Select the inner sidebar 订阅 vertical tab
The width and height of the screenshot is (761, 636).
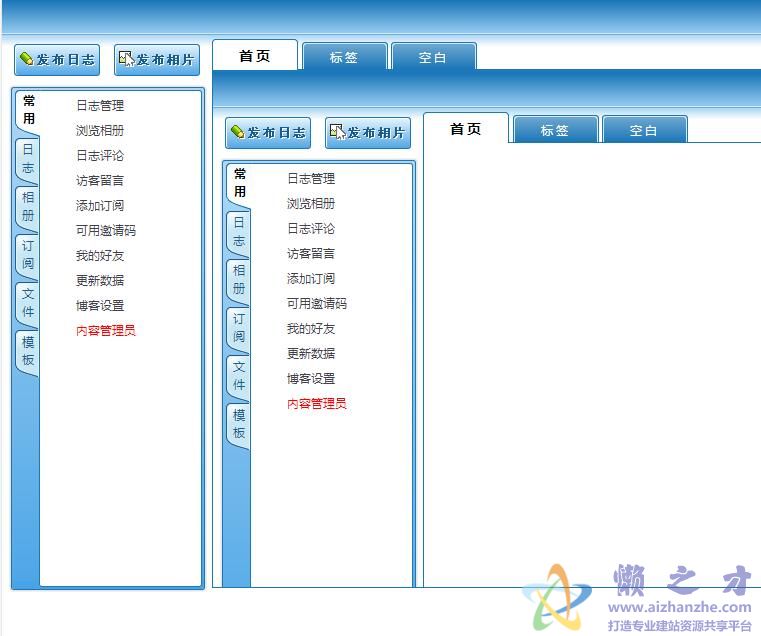239,328
